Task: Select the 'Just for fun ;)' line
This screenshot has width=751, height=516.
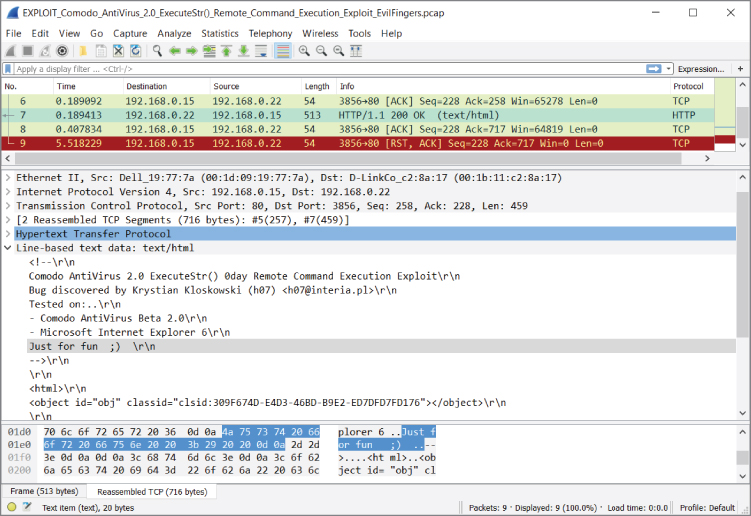Action: pos(381,346)
